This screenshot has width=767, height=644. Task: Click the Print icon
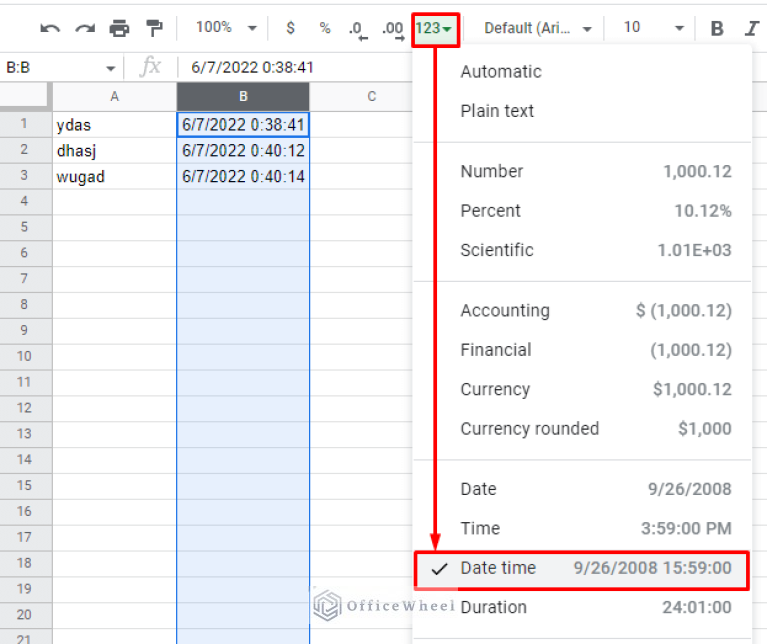tap(119, 28)
